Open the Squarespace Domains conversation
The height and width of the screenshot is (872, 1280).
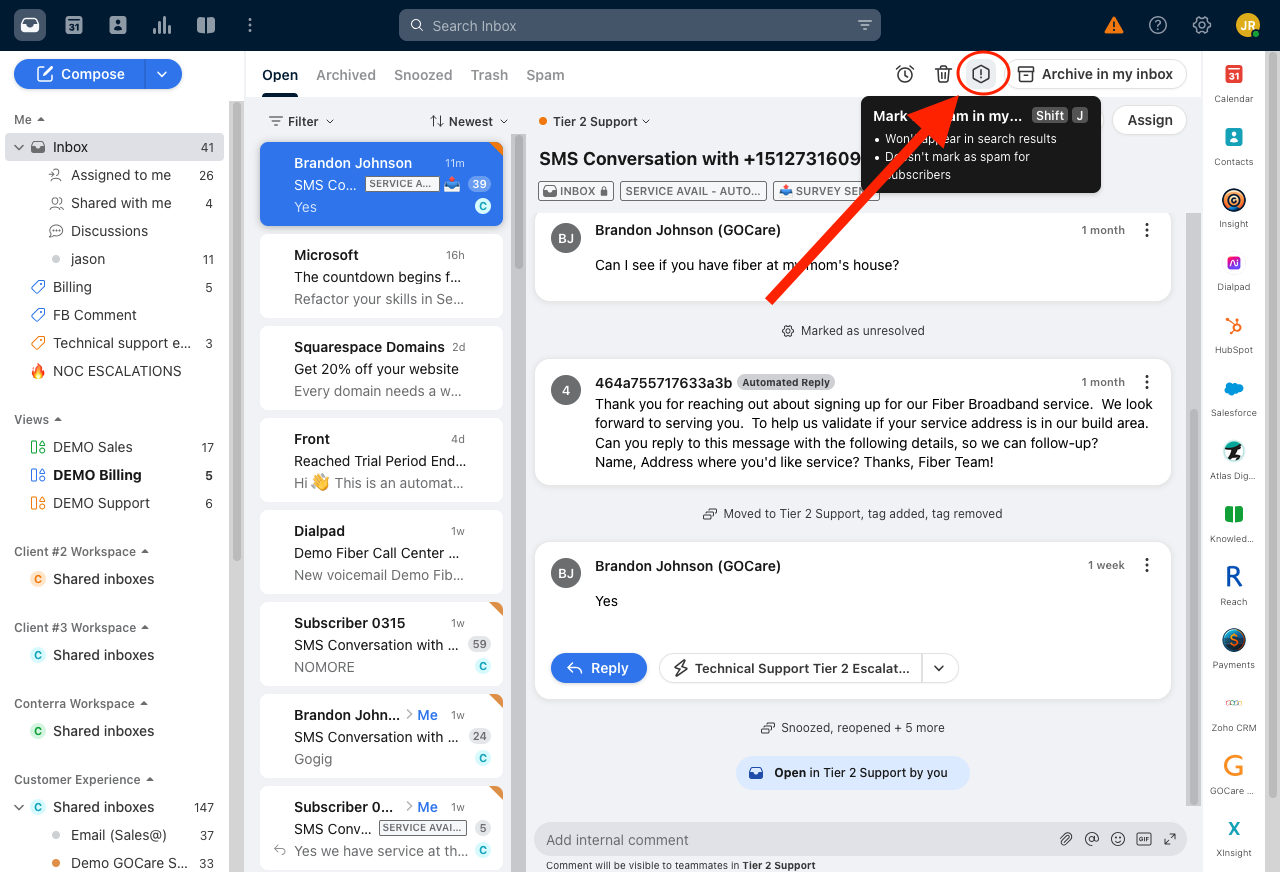coord(381,369)
